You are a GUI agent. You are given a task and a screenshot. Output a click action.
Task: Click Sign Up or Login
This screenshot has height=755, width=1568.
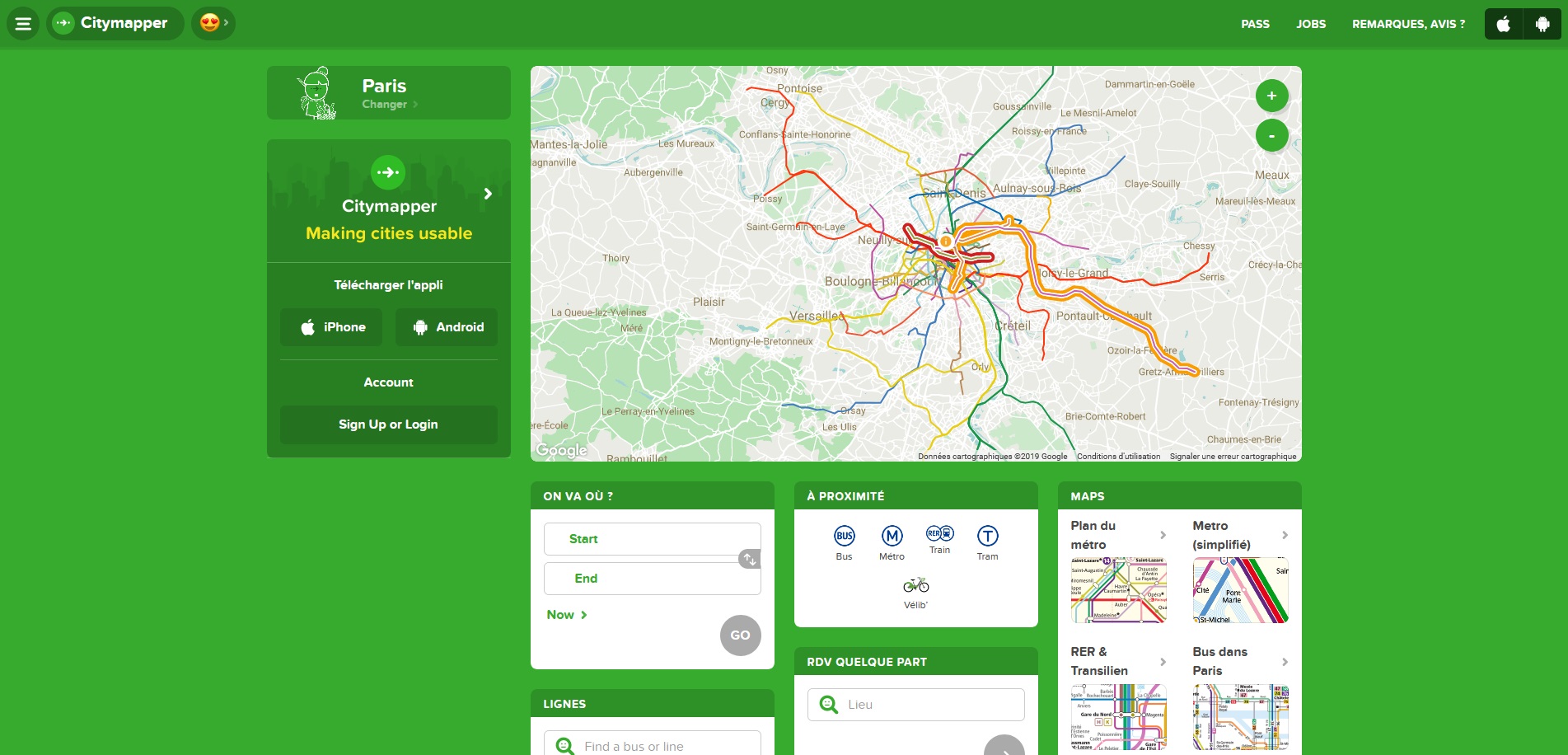(389, 424)
